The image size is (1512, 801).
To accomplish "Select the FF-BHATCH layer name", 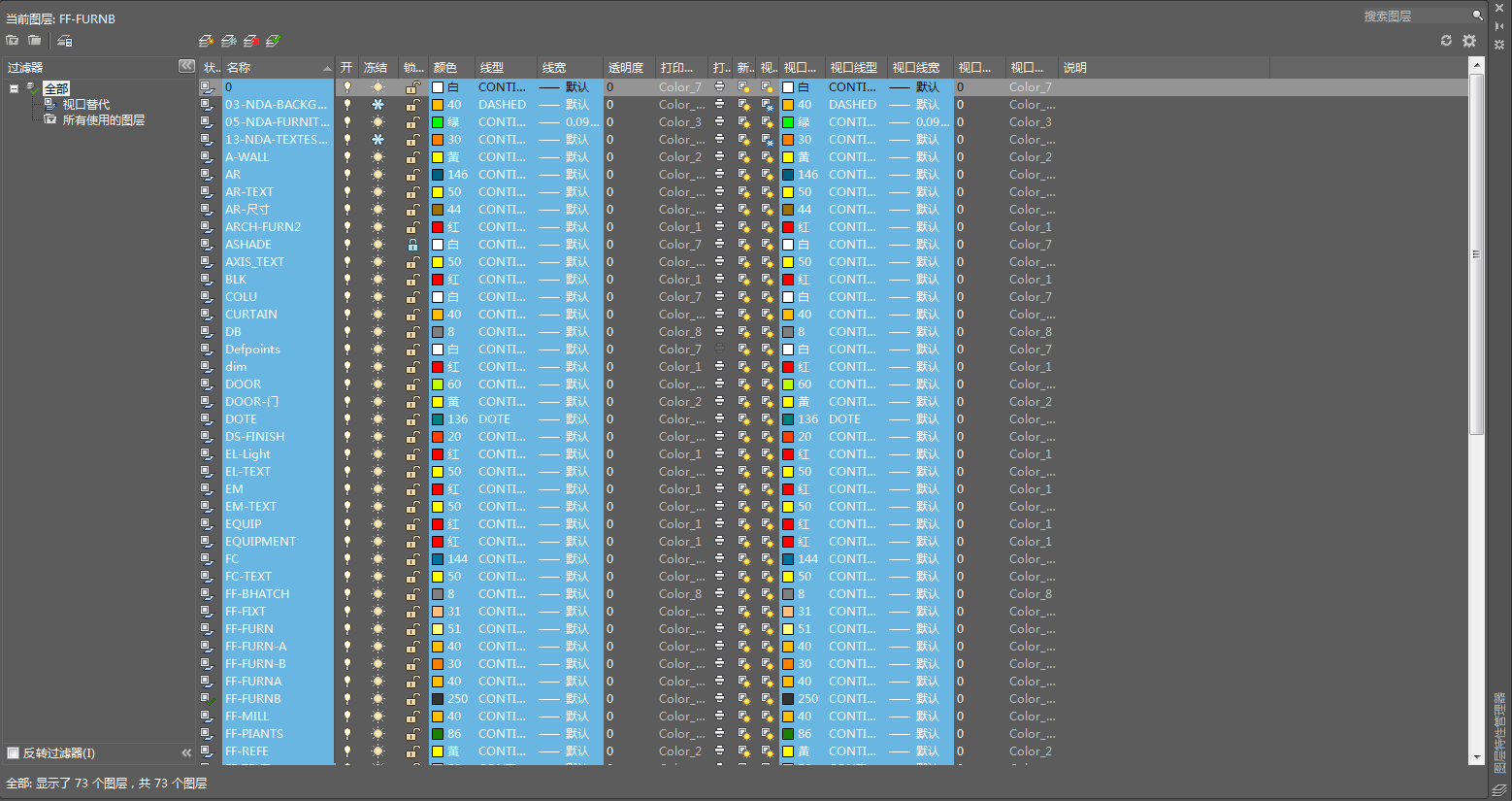I will (x=257, y=594).
